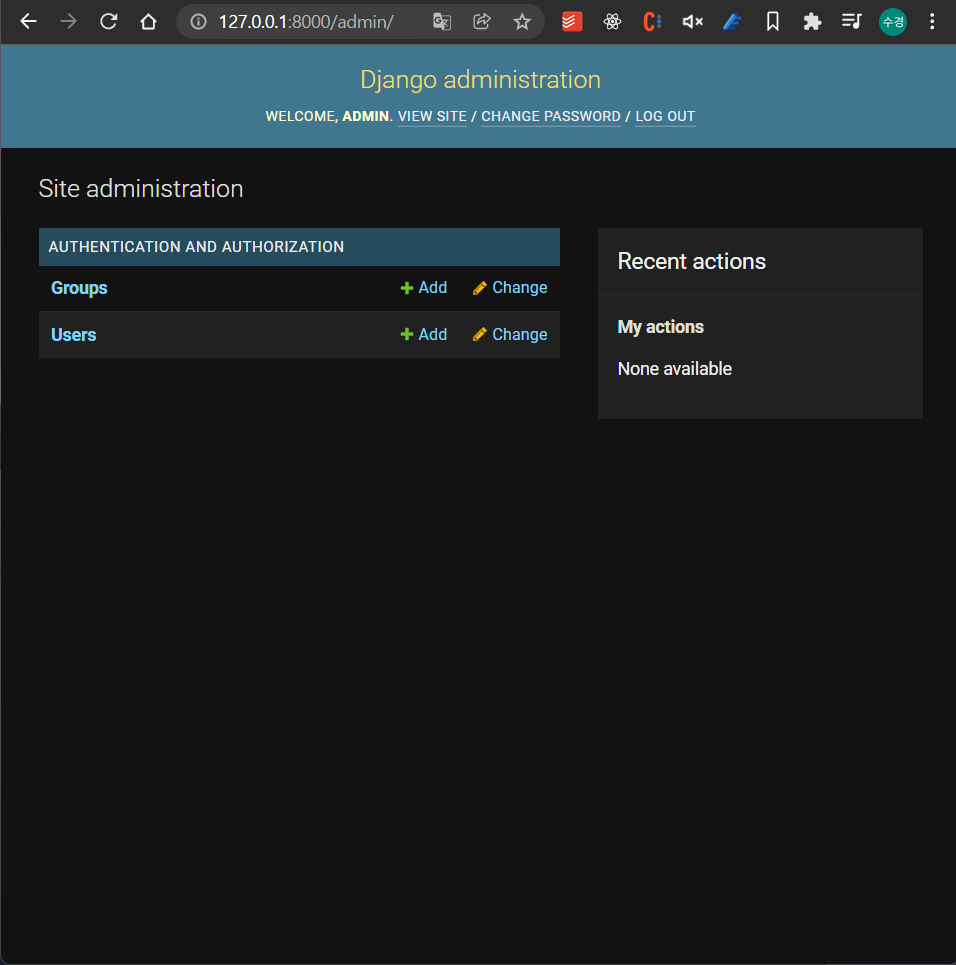
Task: Open the View Site link
Action: tap(432, 116)
